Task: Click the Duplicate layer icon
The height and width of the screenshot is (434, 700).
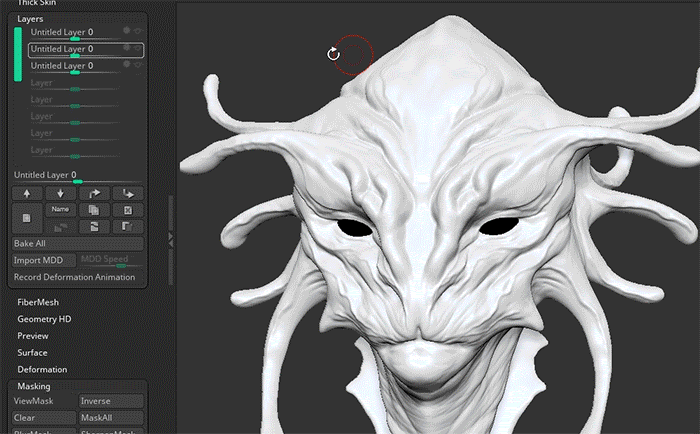Action: [x=94, y=210]
